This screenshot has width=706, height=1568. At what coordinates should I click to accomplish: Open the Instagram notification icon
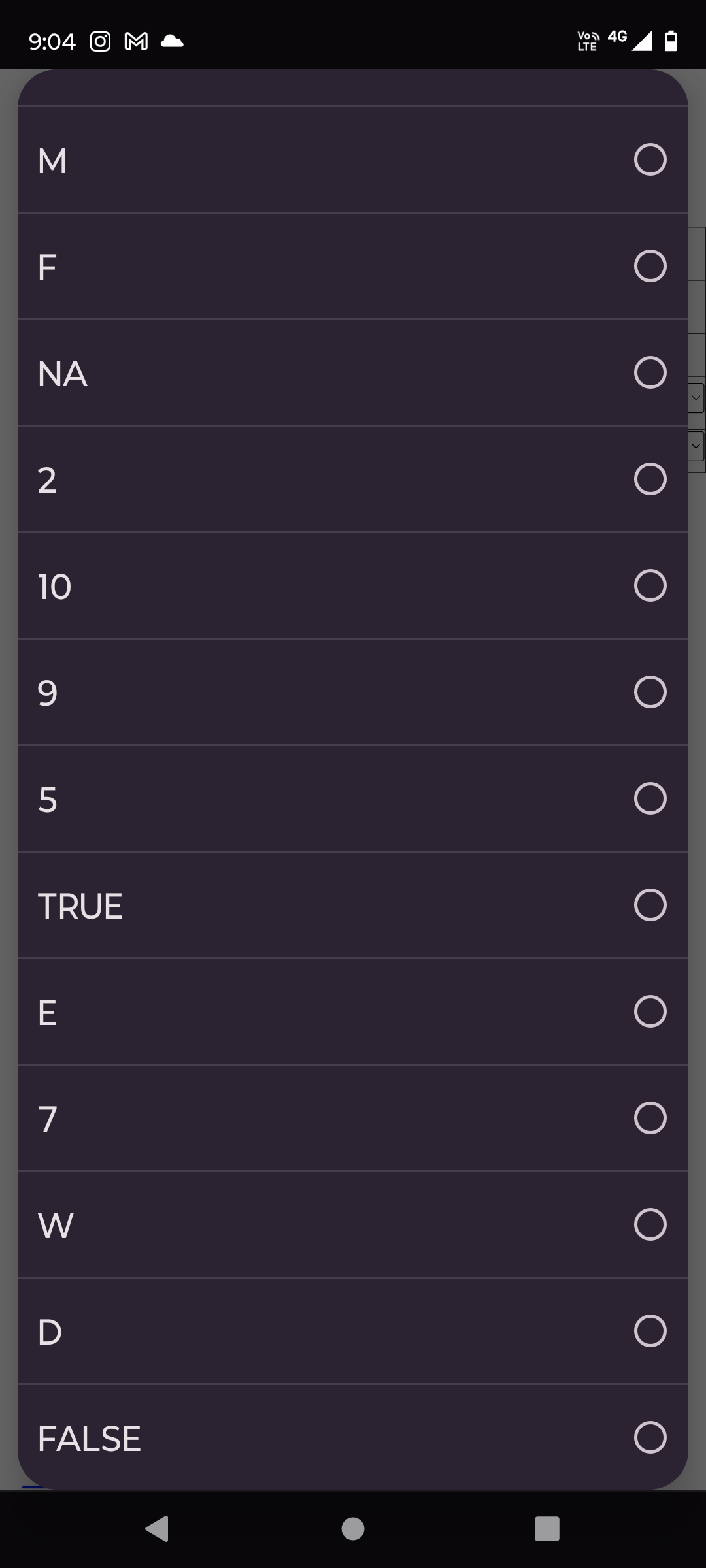pos(99,41)
